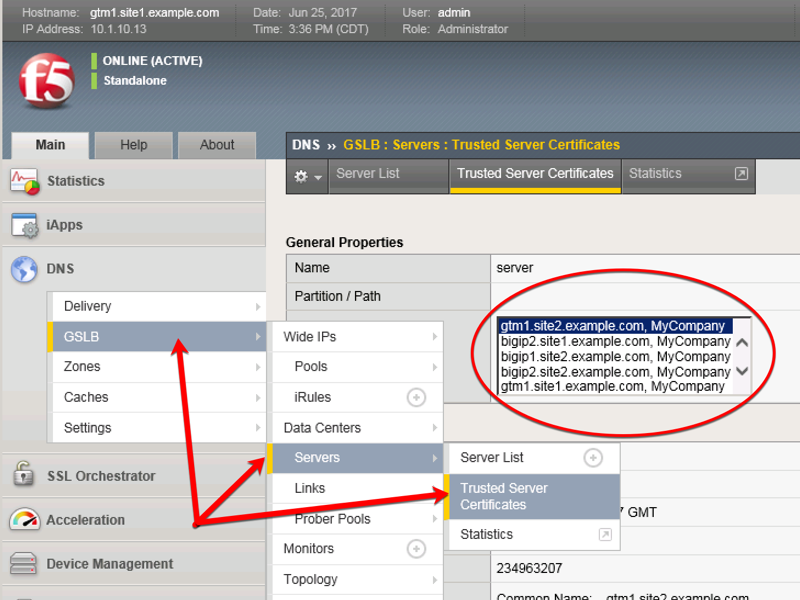Click the Topology submenu arrow
Screen dimensions: 800x600
(435, 580)
